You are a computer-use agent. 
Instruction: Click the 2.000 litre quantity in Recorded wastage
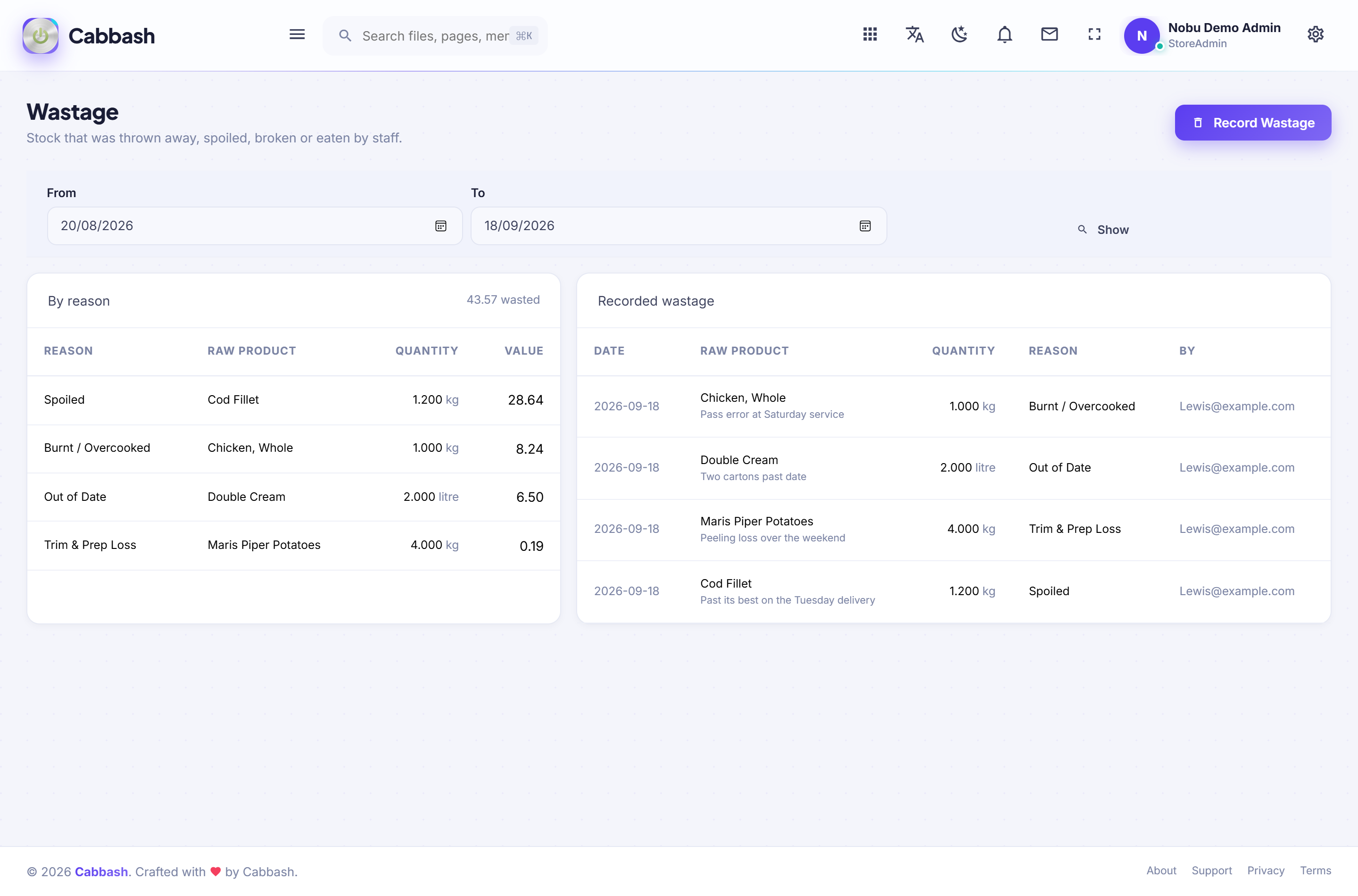[x=967, y=467]
